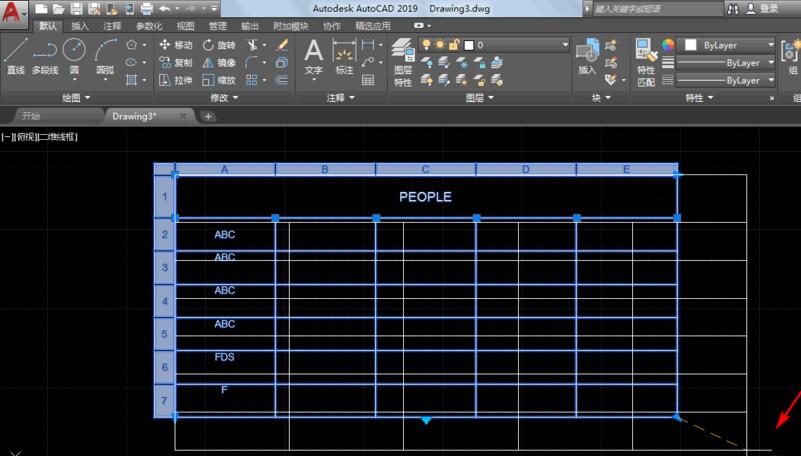Click the Copy (复制) tool

pos(175,62)
